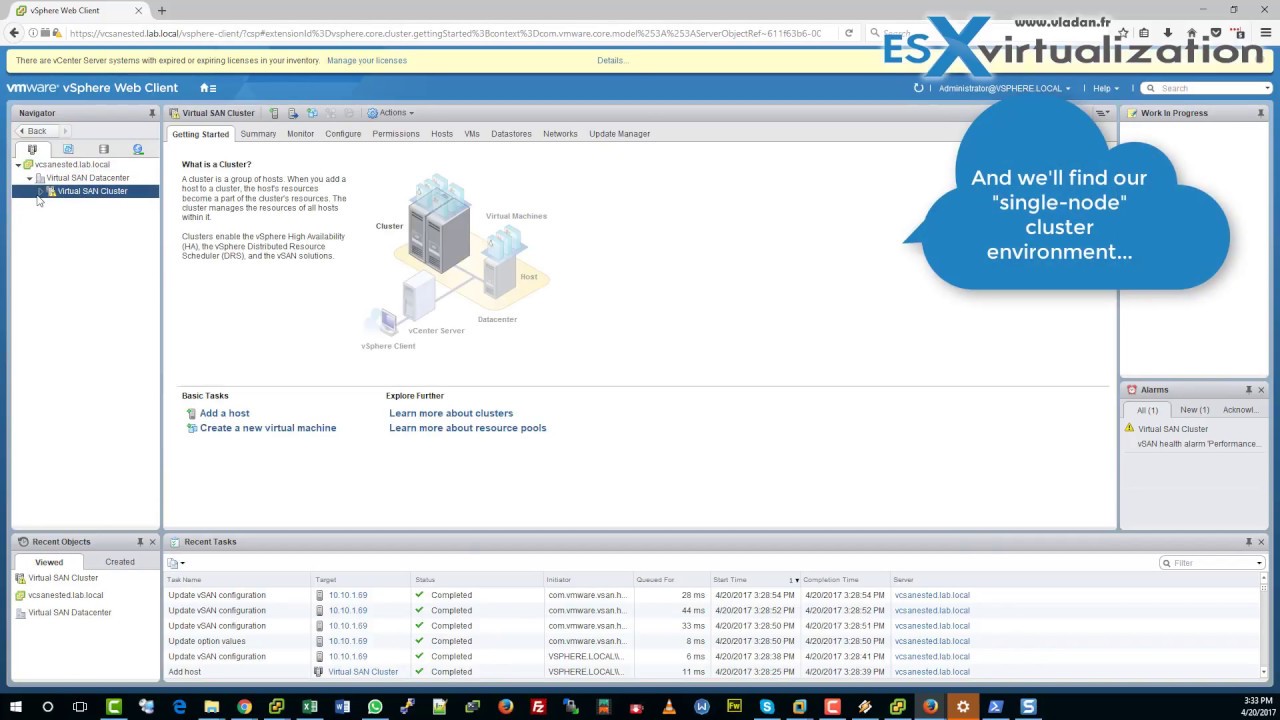Open the Administrator@VSPHERE.LOCAL user menu
Screen dimensions: 1280x720
coord(1004,88)
